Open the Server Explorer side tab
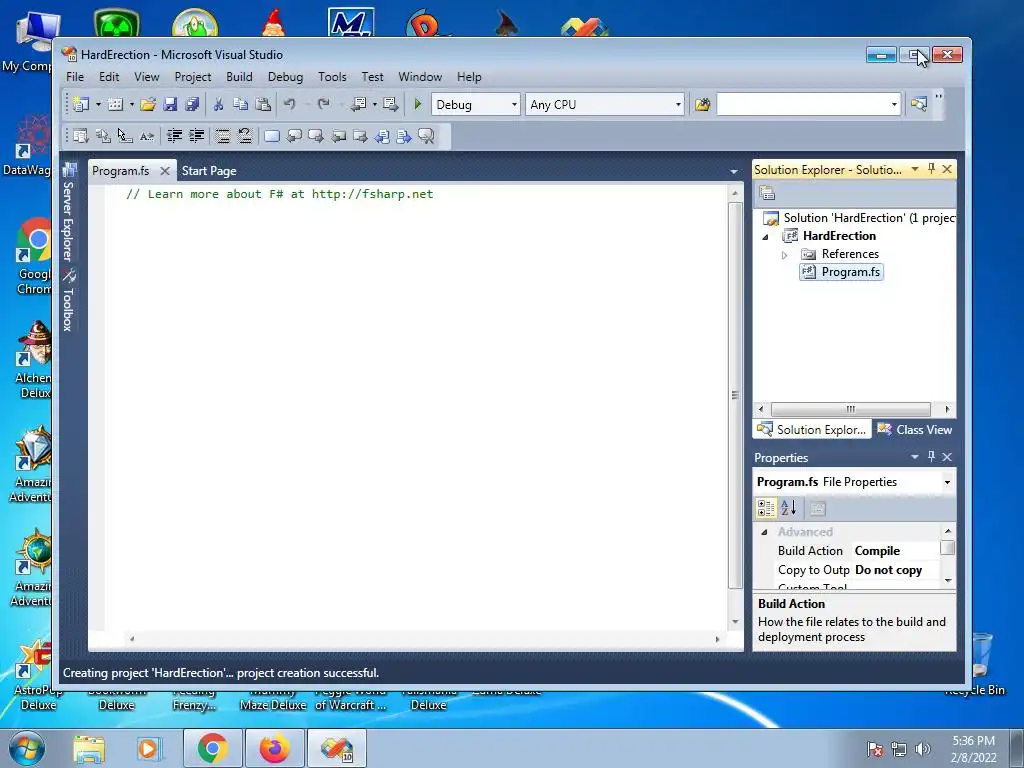 coord(68,213)
